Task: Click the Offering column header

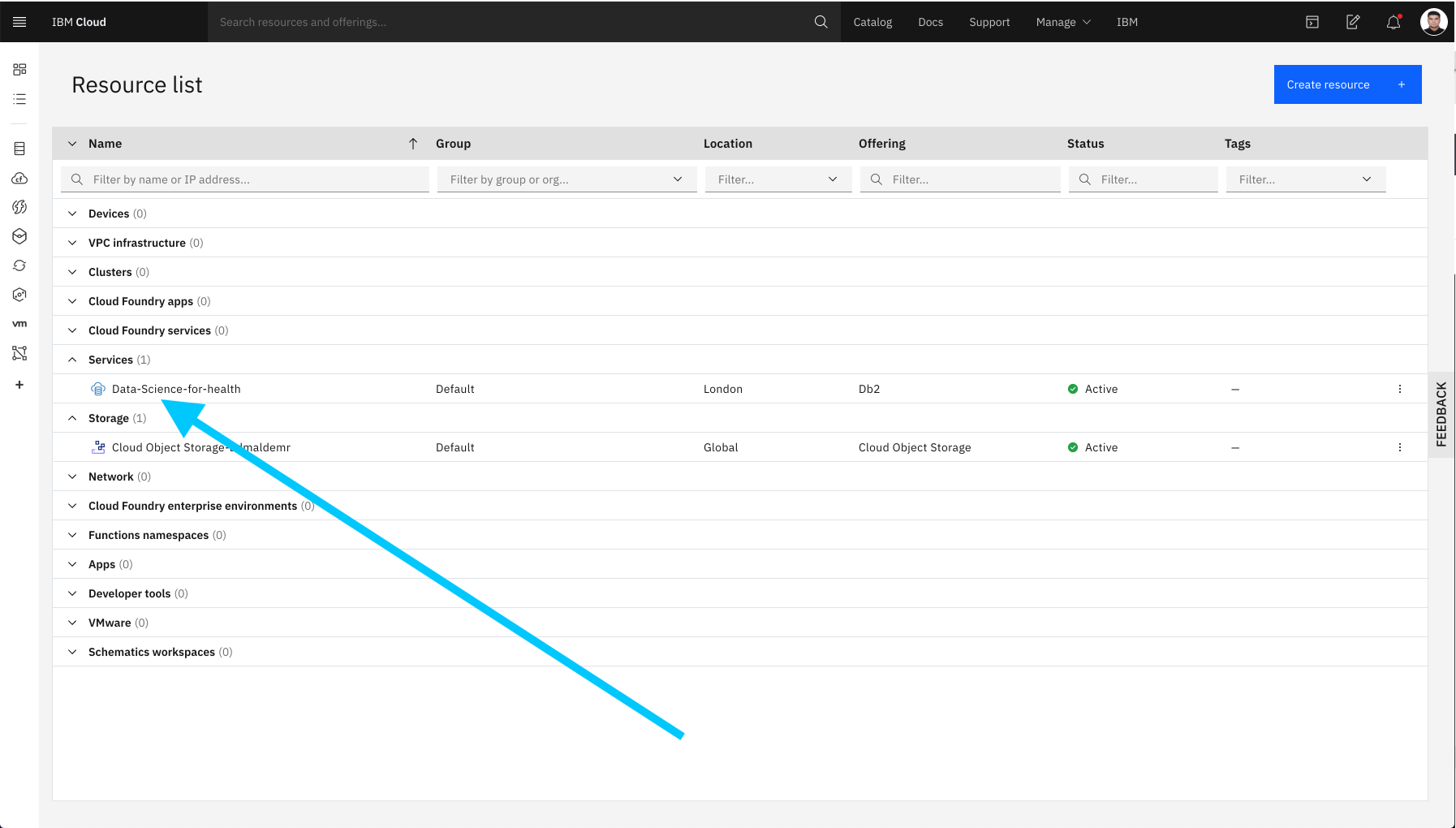Action: point(882,144)
